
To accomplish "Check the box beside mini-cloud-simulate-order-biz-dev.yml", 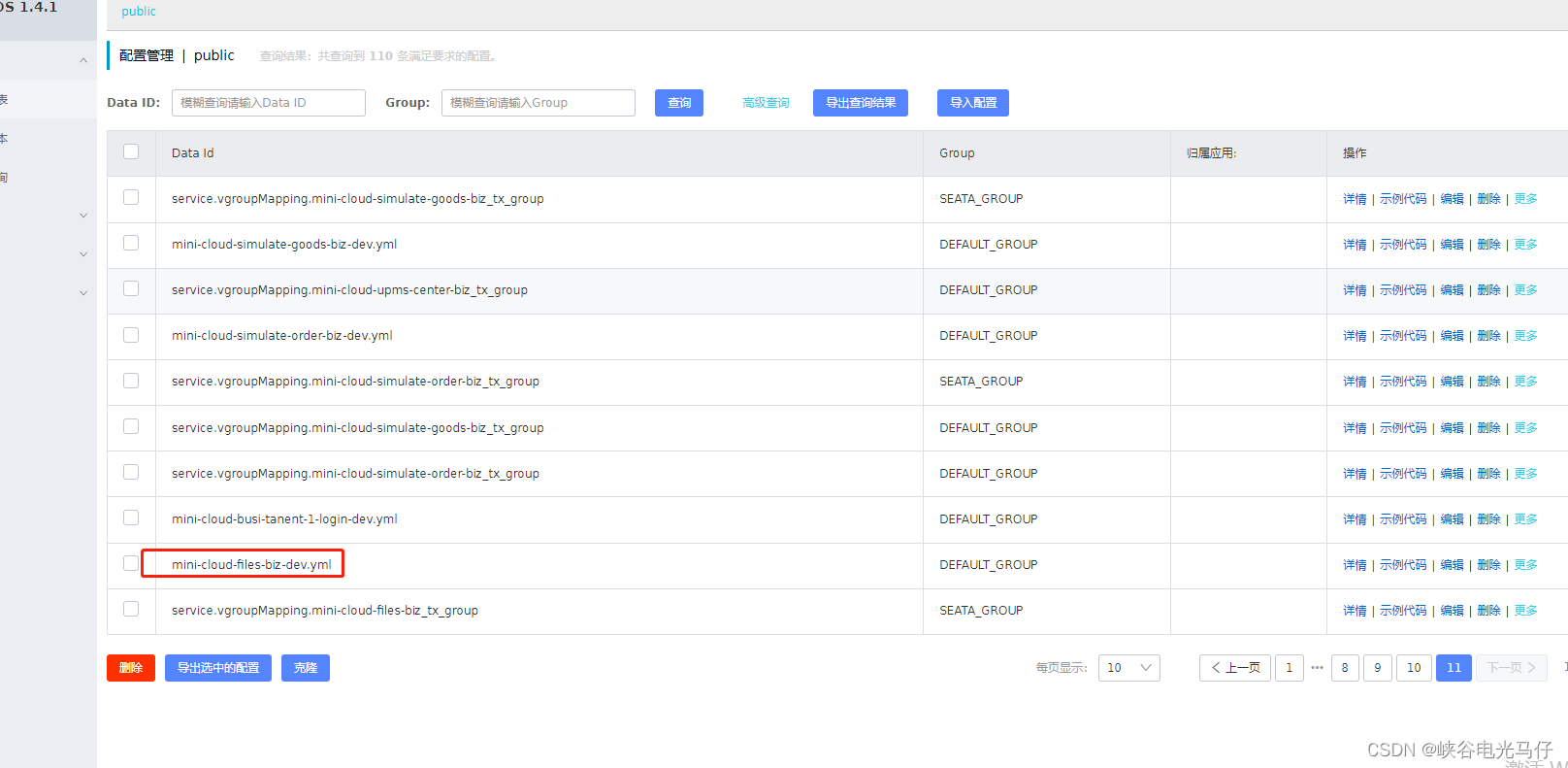I will click(x=131, y=335).
